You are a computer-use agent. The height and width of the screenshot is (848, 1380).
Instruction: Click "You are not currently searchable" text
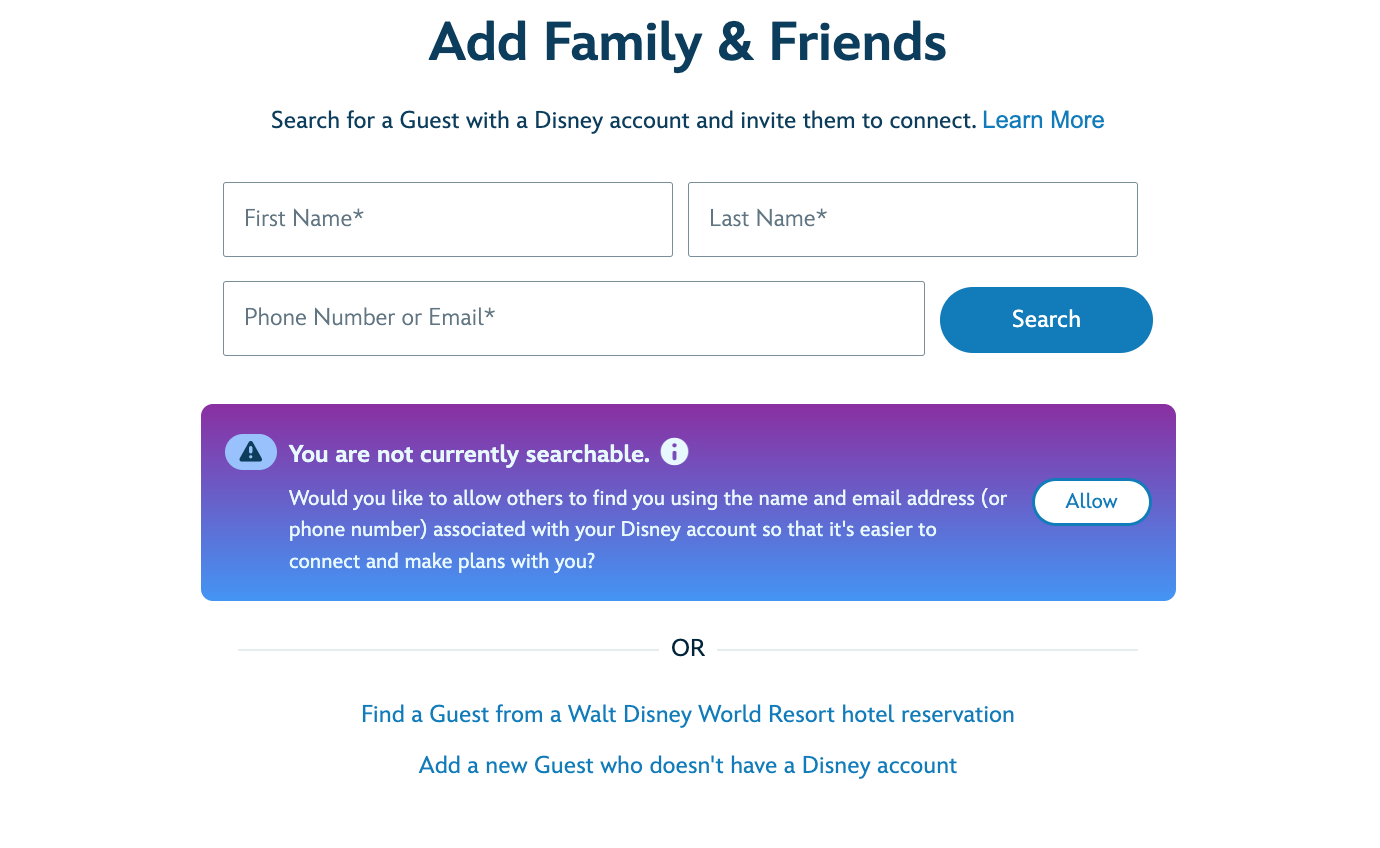(469, 454)
